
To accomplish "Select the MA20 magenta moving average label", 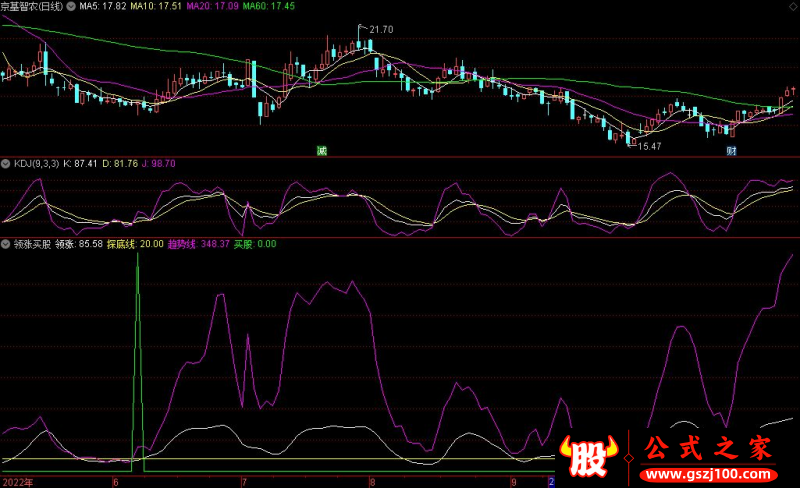I will pyautogui.click(x=218, y=6).
